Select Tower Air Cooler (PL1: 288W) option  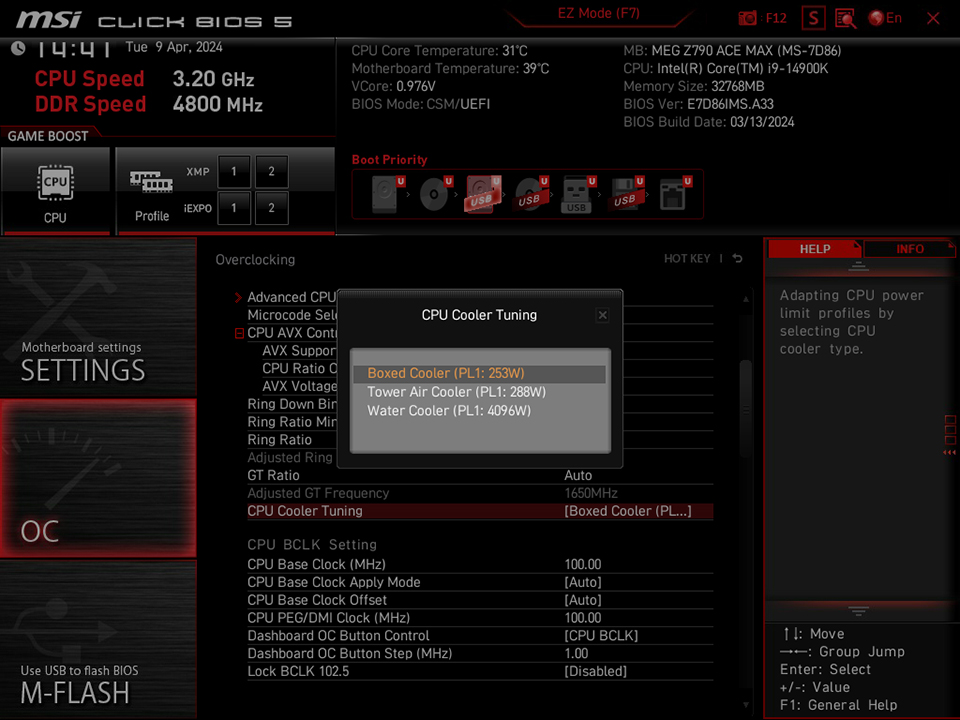pos(456,392)
